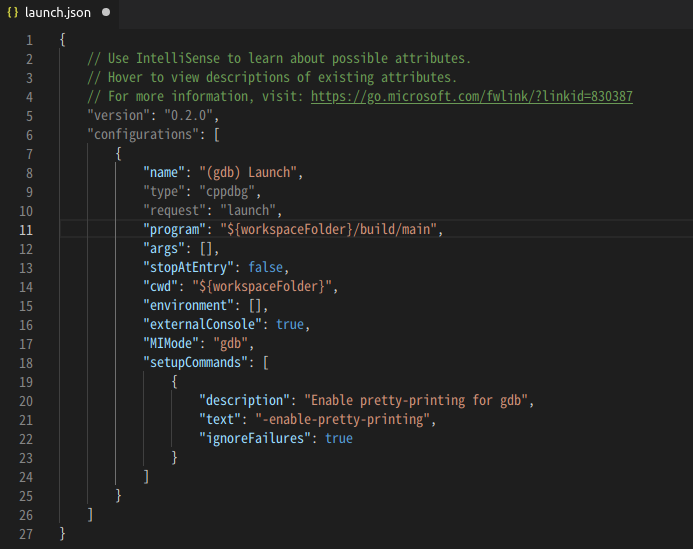Screen dimensions: 693x549
Task: Click the "configurations" key
Action: [x=143, y=134]
